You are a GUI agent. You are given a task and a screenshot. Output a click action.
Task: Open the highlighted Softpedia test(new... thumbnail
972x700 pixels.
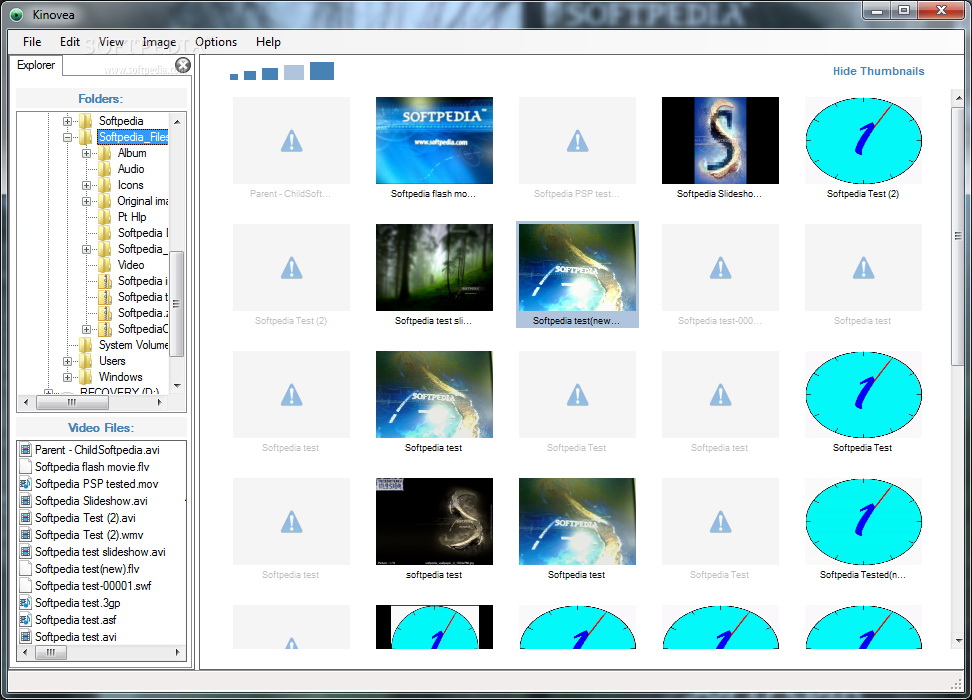577,267
